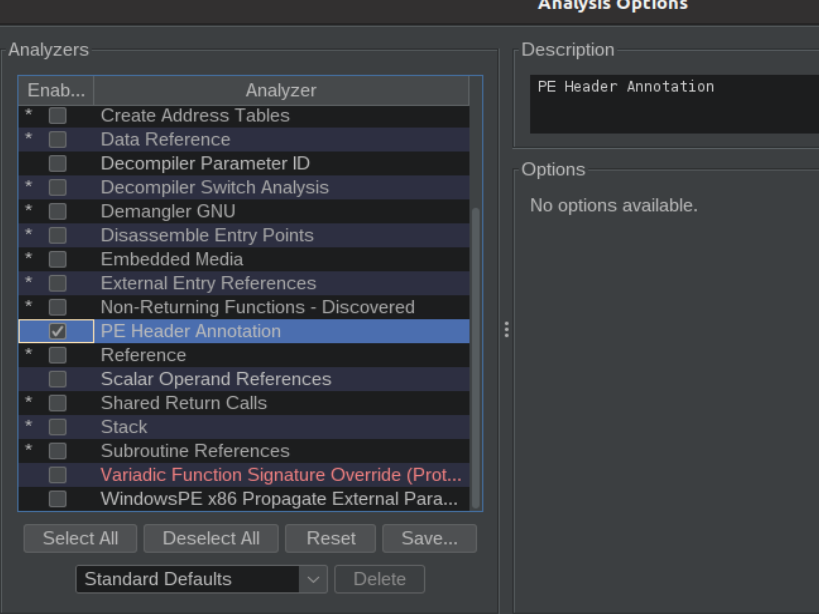Viewport: 819px width, 614px height.
Task: Select the Shared Return Calls analyzer row
Action: (244, 403)
